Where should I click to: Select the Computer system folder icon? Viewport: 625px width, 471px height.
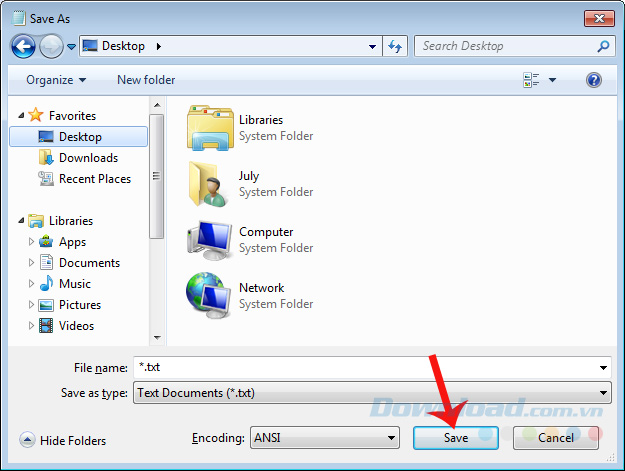pyautogui.click(x=210, y=240)
